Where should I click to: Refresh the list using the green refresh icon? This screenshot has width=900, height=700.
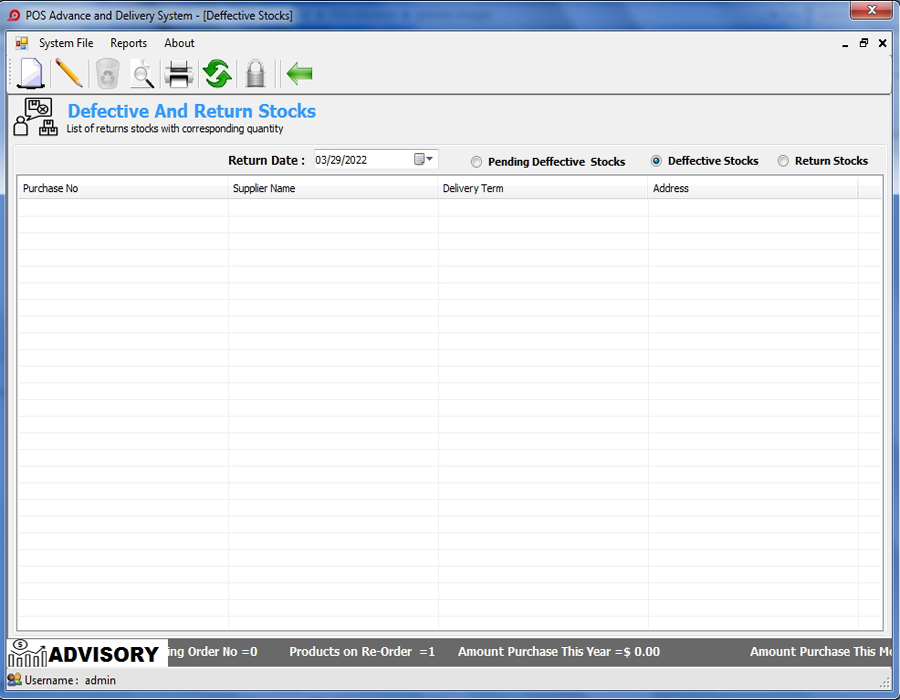pyautogui.click(x=217, y=73)
